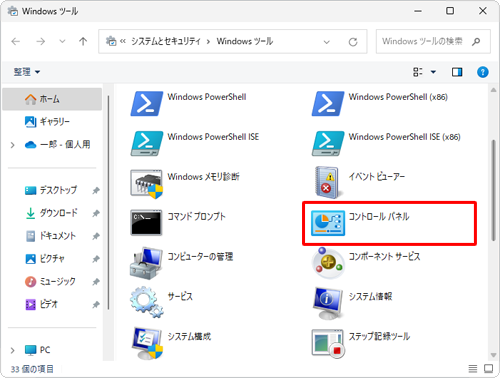Open the Windows メモリ診断 icon
The width and height of the screenshot is (500, 378).
click(147, 184)
